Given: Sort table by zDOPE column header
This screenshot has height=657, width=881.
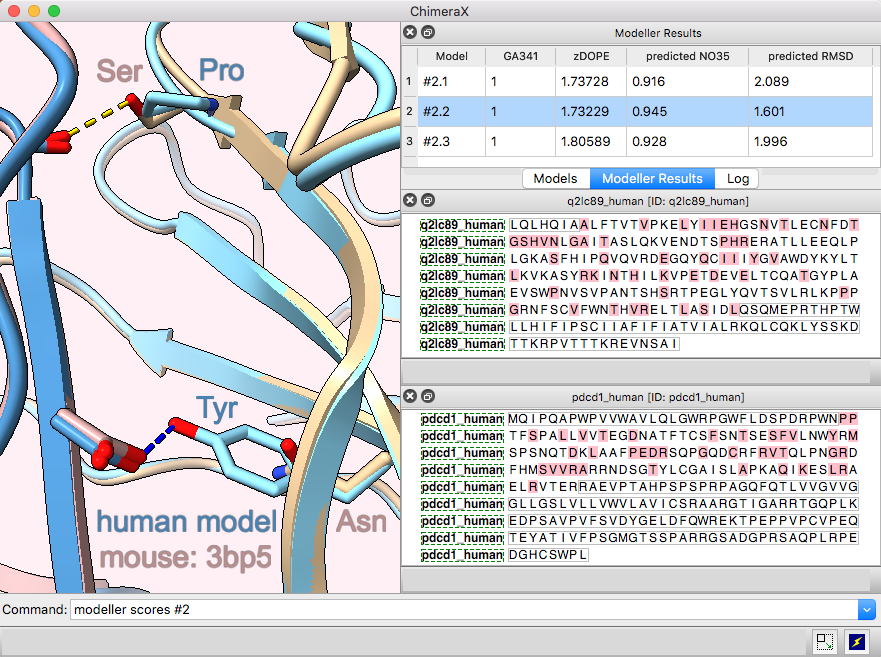Looking at the screenshot, I should [590, 57].
